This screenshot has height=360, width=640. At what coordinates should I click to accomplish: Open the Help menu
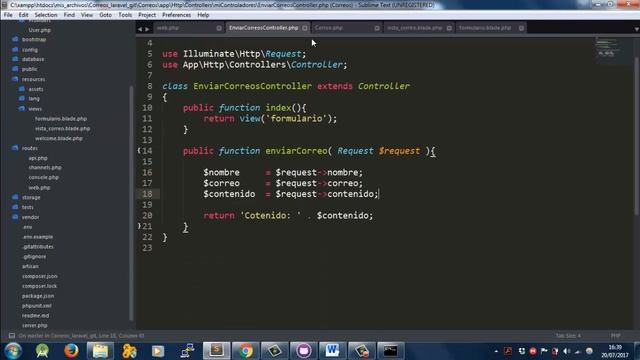[203, 15]
